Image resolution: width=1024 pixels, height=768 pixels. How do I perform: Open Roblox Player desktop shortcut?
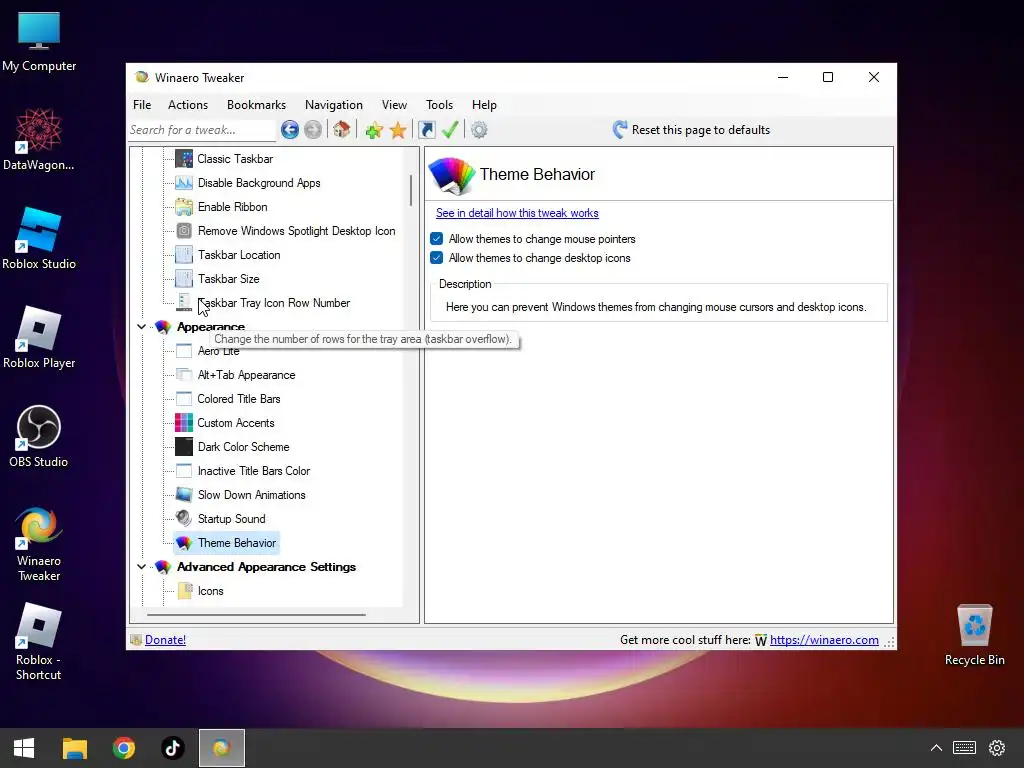tap(39, 338)
